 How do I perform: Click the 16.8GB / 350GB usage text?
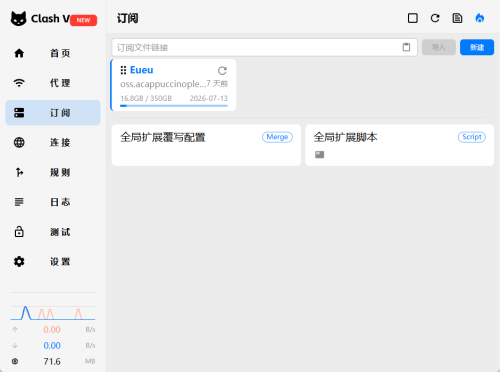146,98
